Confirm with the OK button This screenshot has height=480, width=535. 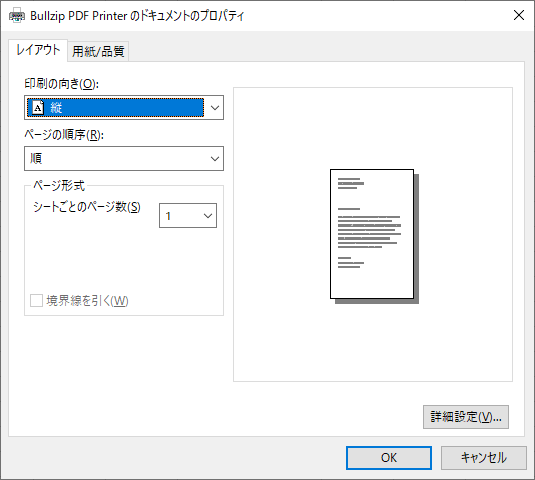pos(389,458)
